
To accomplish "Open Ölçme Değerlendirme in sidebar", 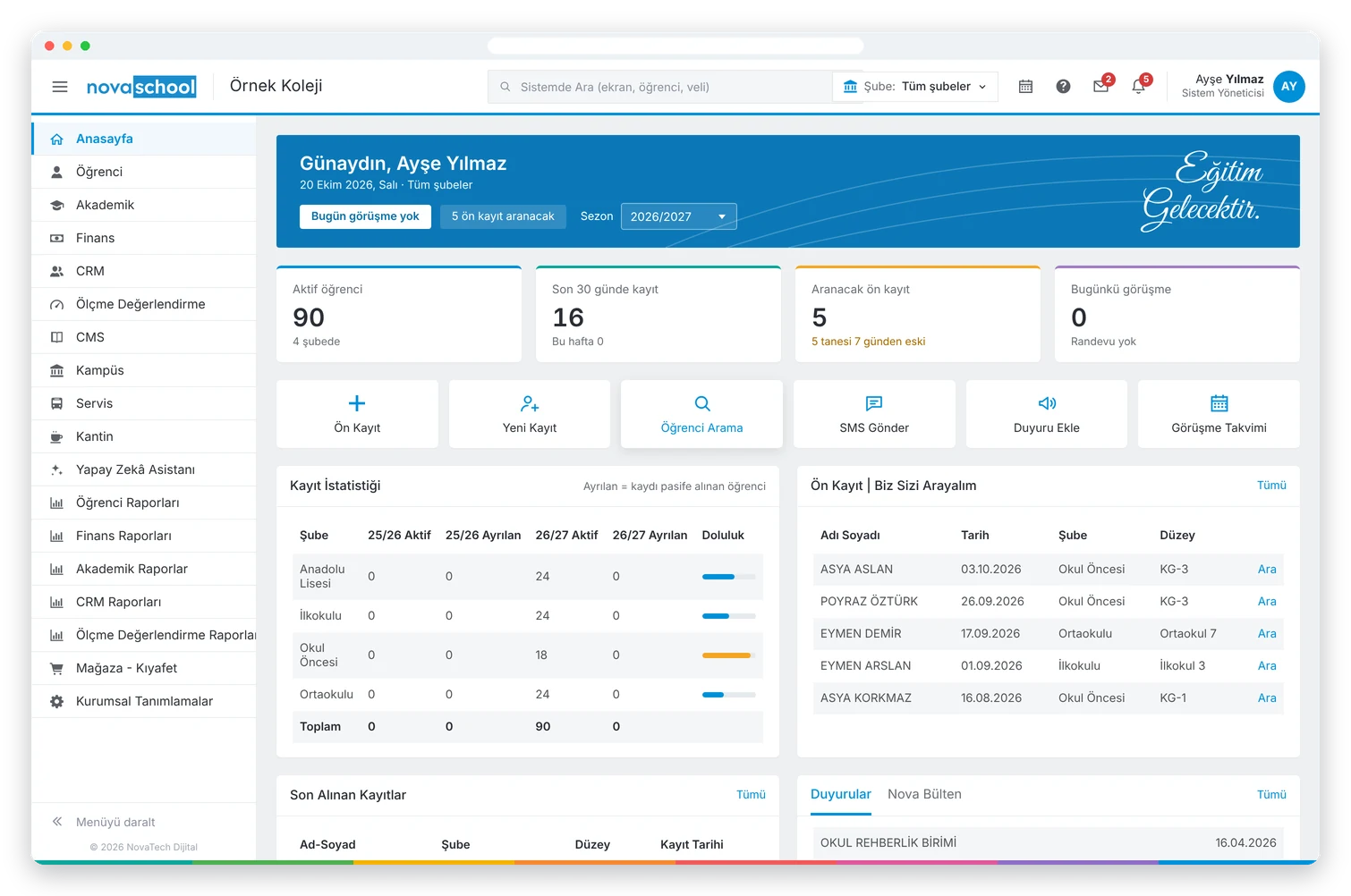I will coord(143,304).
